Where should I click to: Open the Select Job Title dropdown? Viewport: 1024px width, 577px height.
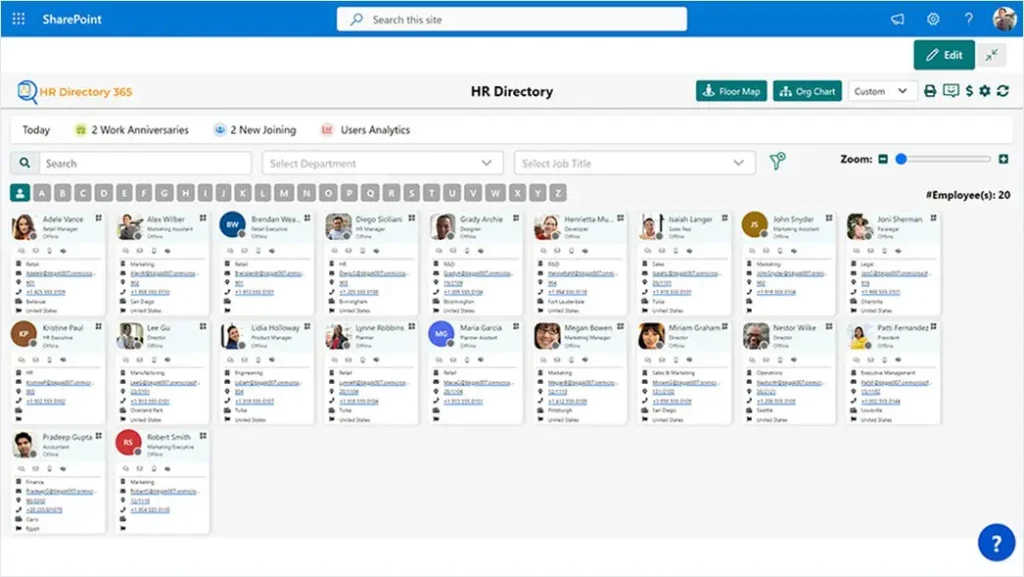635,162
